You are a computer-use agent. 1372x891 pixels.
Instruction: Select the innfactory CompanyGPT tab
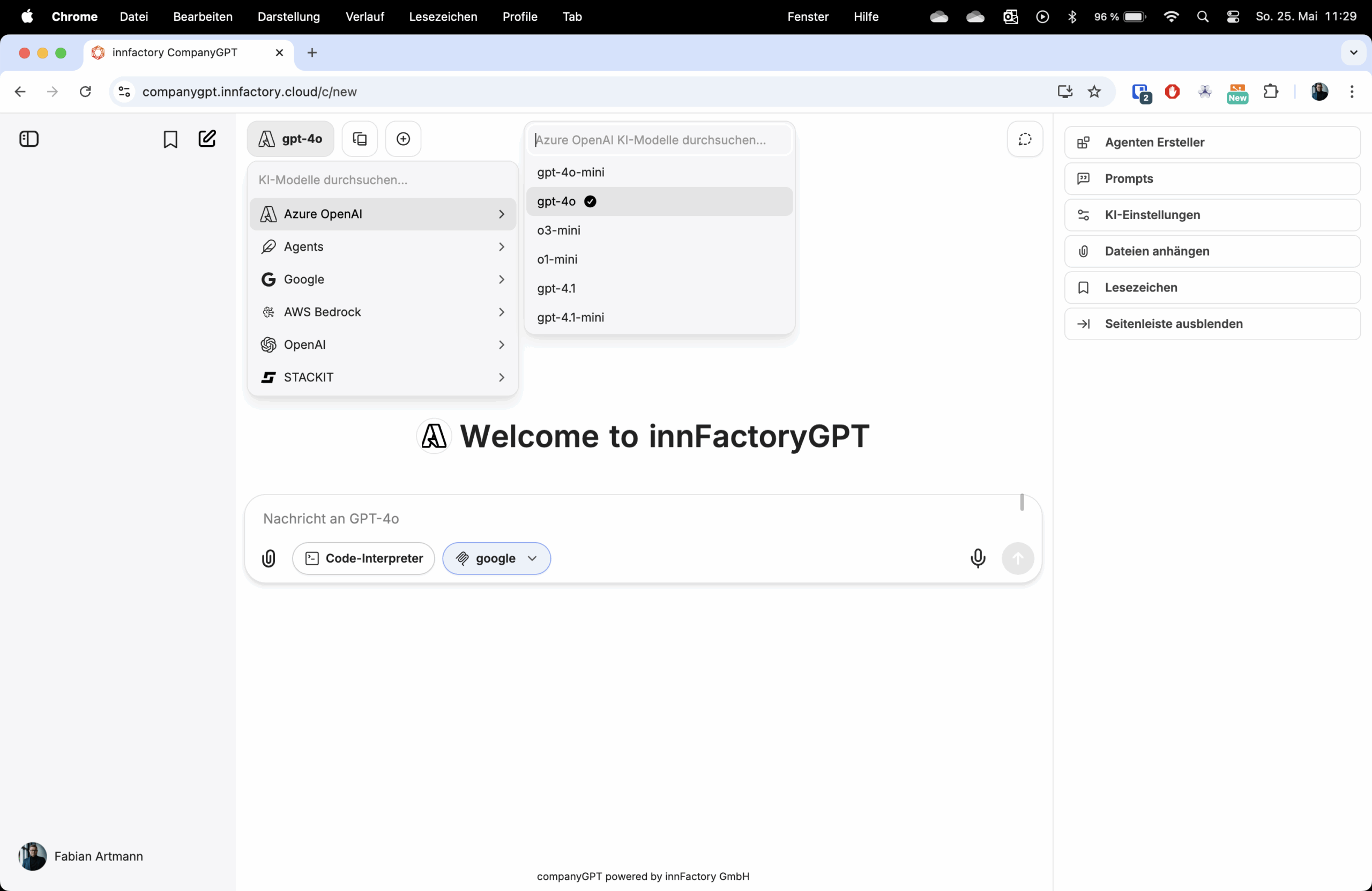pos(189,53)
